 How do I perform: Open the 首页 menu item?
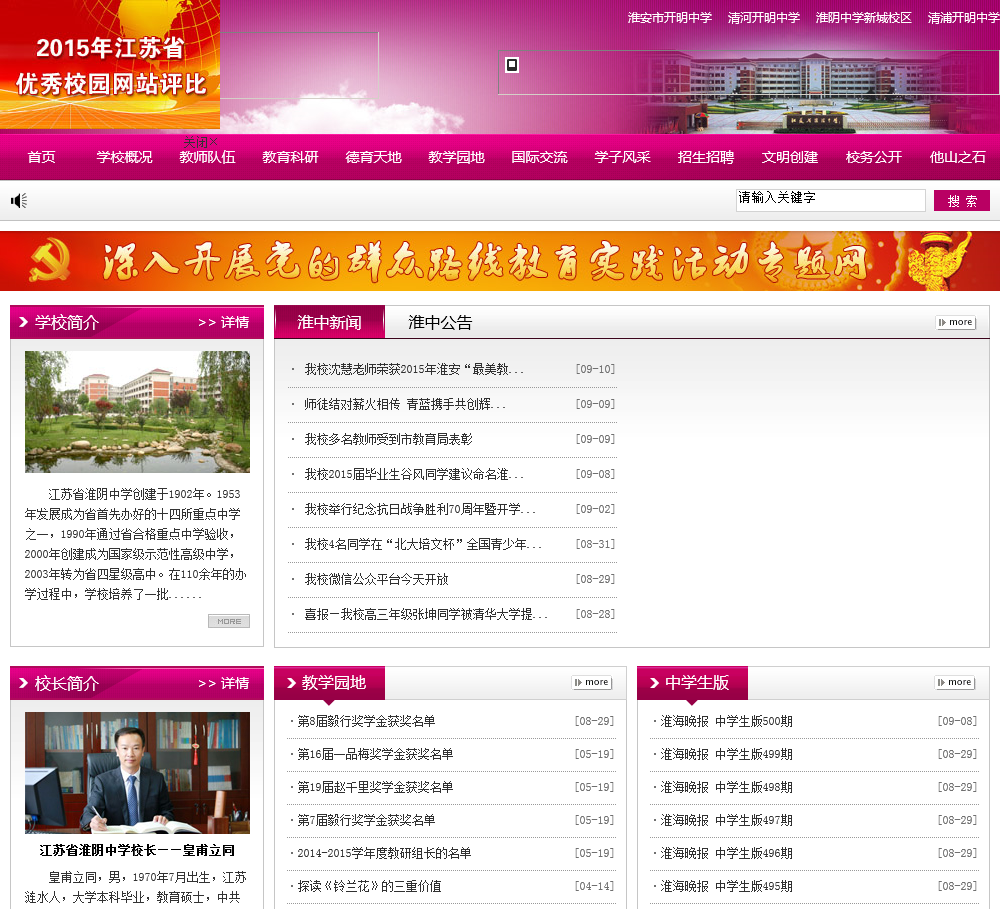pos(41,157)
